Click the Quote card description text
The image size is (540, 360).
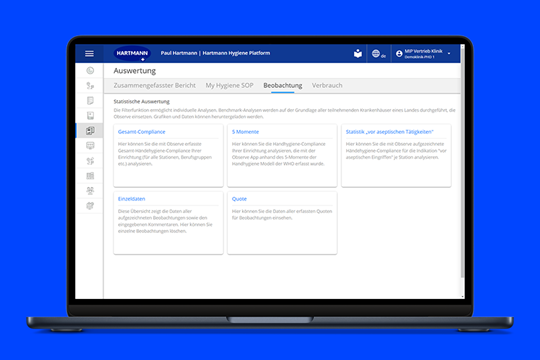tap(282, 215)
